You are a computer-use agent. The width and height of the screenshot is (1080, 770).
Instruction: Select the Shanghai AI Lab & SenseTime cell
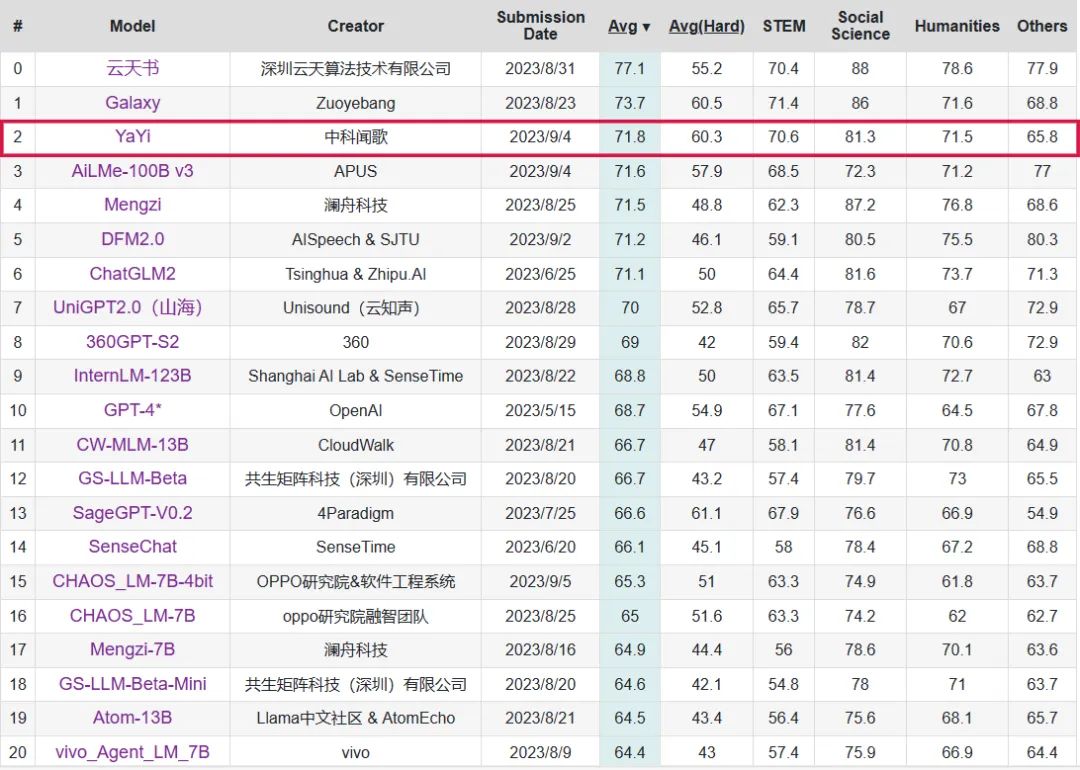355,376
